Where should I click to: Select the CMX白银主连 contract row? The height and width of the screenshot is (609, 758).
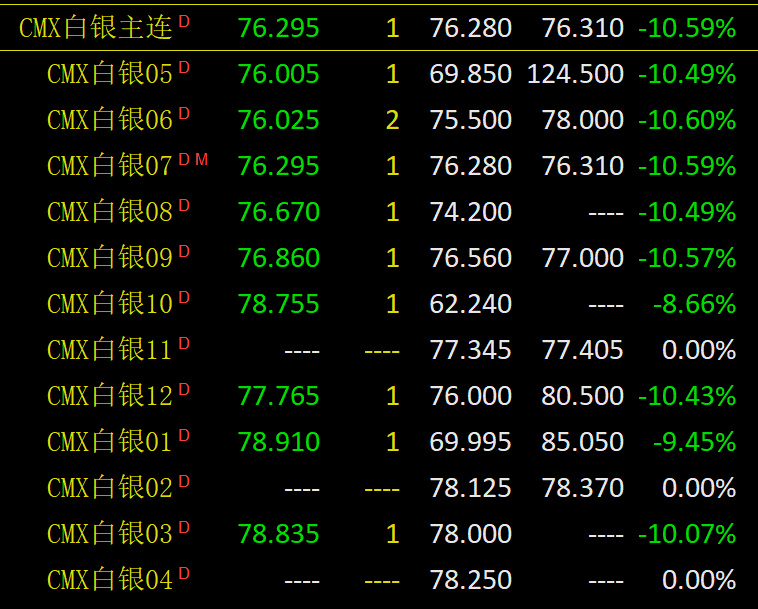point(379,28)
